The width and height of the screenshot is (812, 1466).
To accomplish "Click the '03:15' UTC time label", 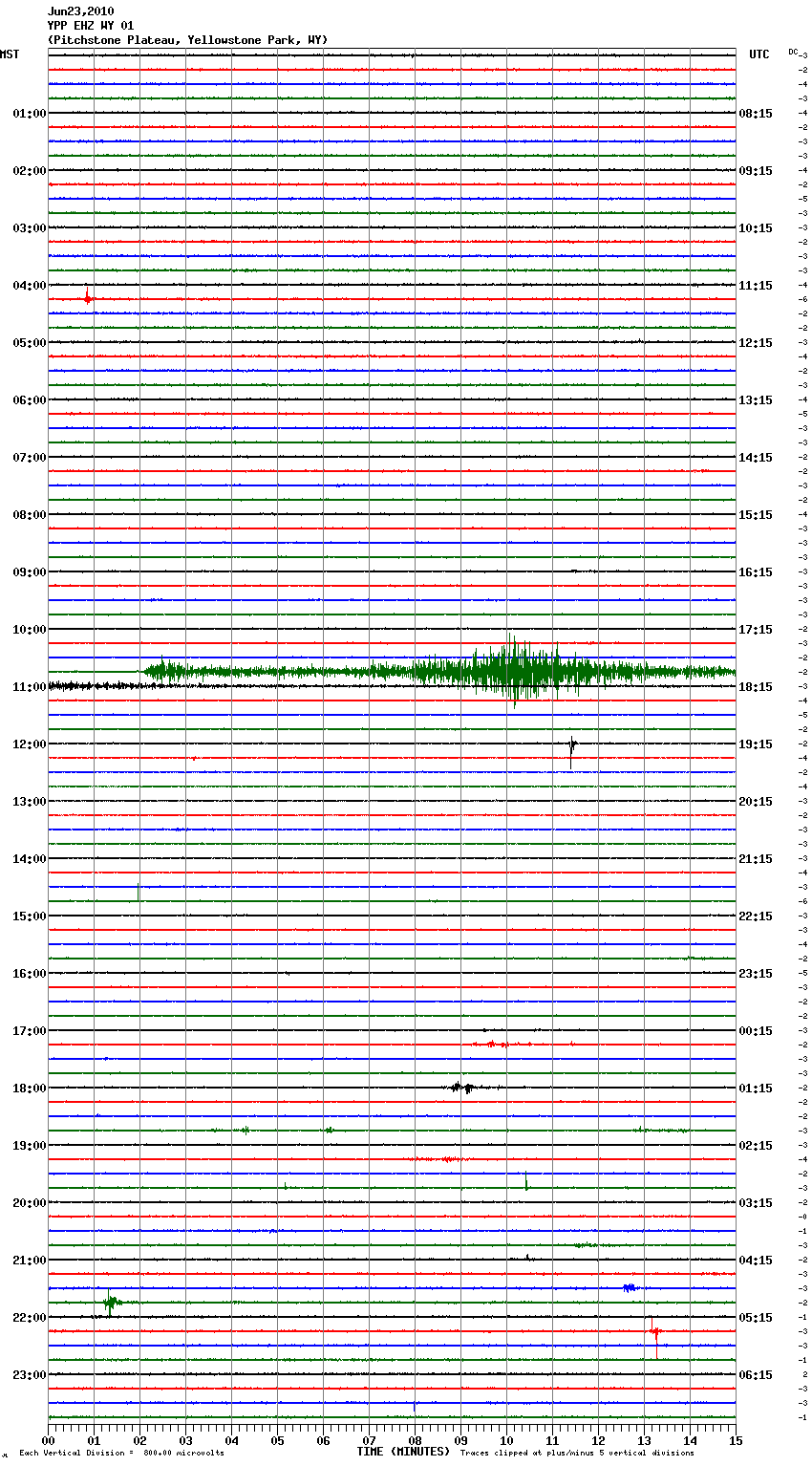I will (756, 1203).
